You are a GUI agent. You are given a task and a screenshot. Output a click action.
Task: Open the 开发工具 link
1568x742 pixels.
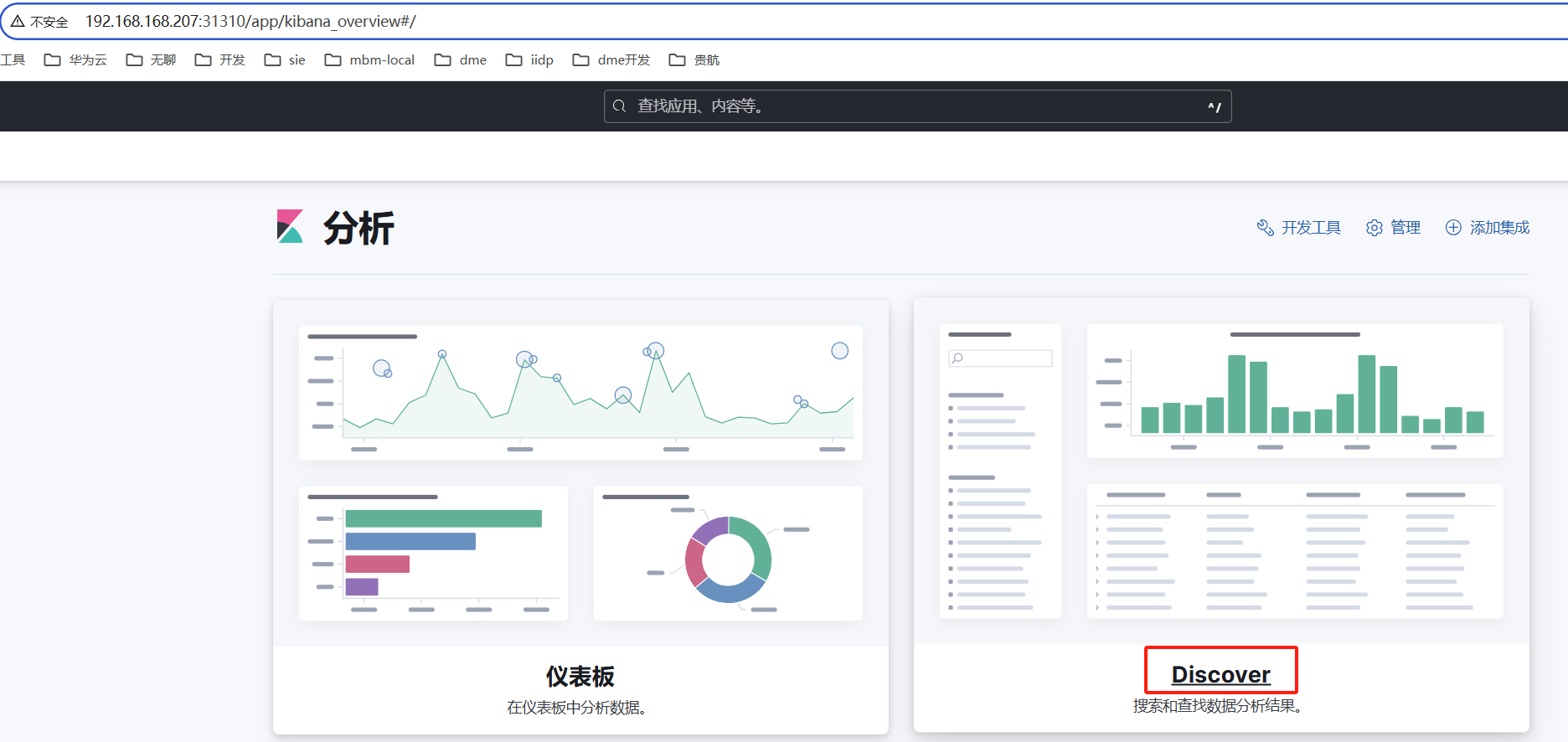point(1311,228)
